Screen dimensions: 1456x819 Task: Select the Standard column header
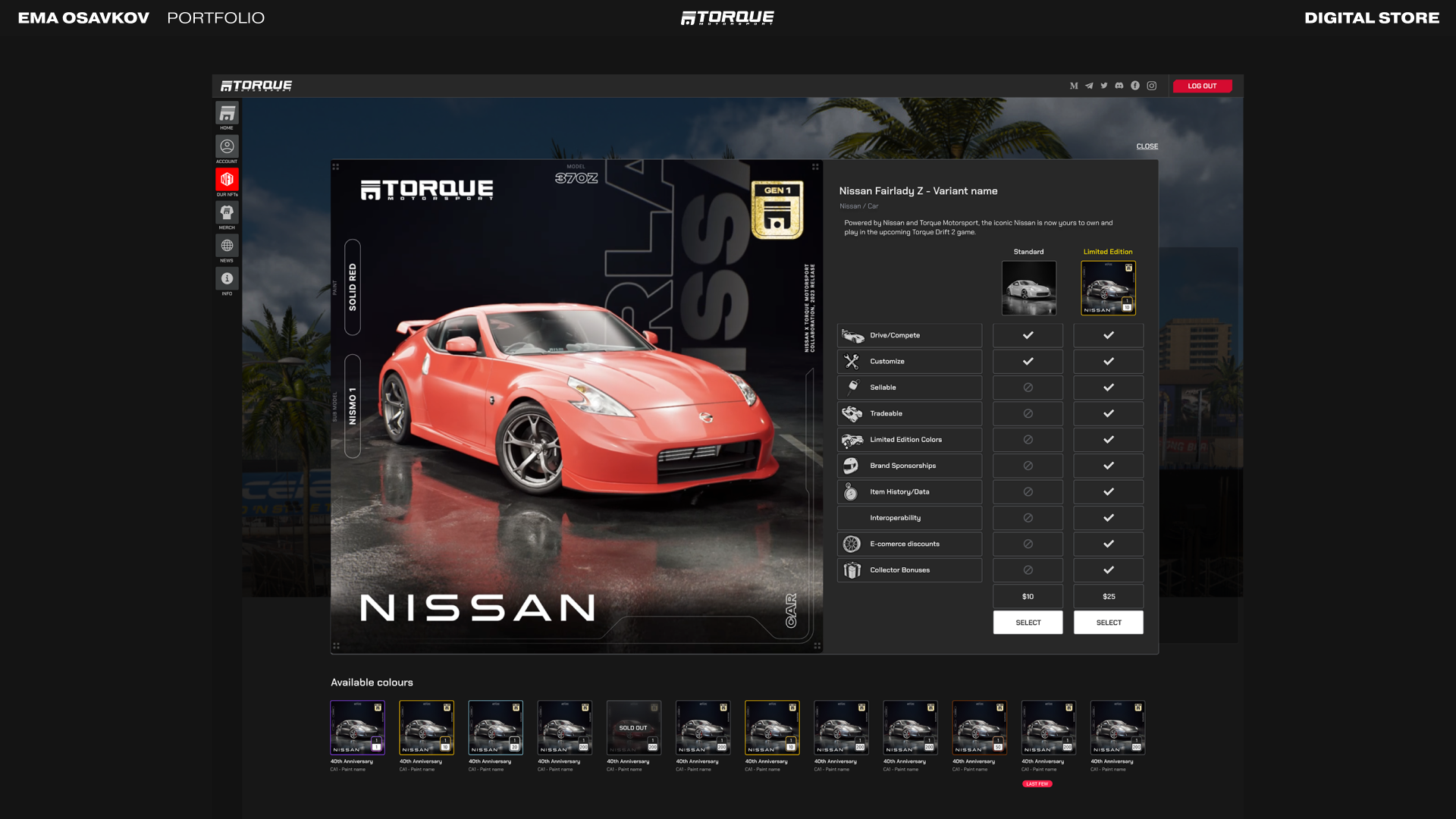point(1028,252)
